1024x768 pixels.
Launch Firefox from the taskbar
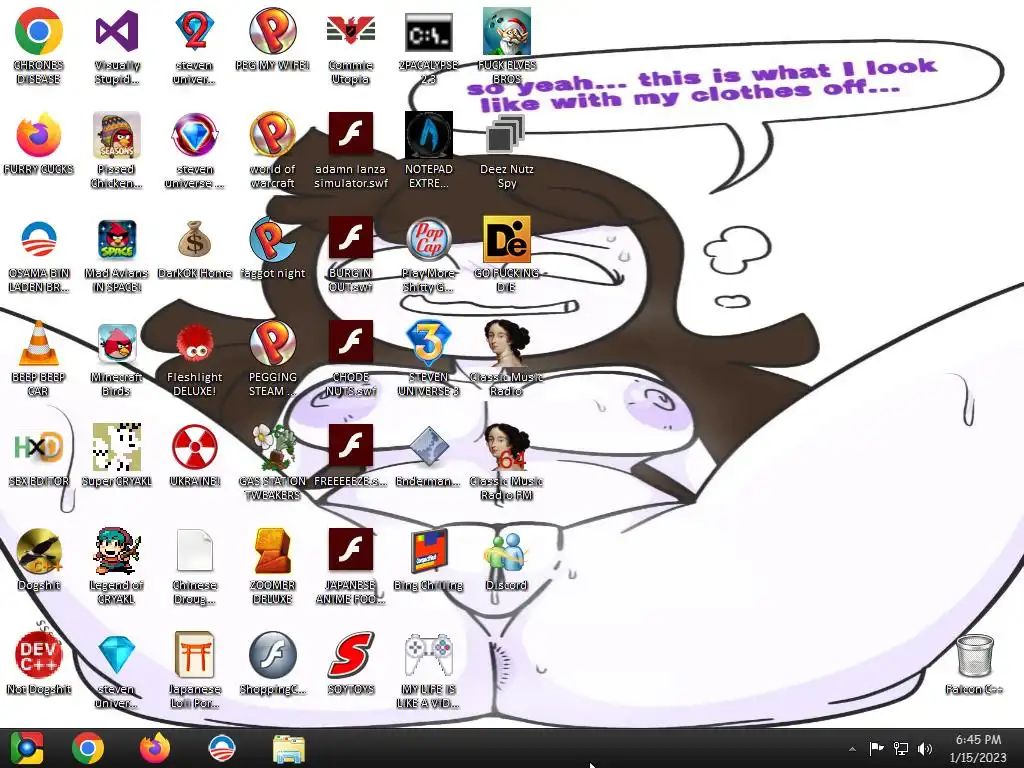click(x=155, y=748)
